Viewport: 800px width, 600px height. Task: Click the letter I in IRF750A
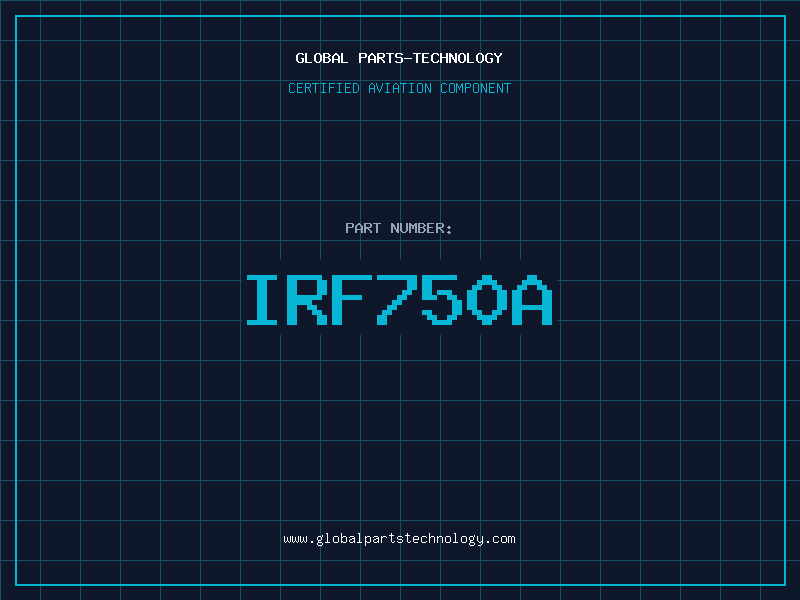[264, 299]
